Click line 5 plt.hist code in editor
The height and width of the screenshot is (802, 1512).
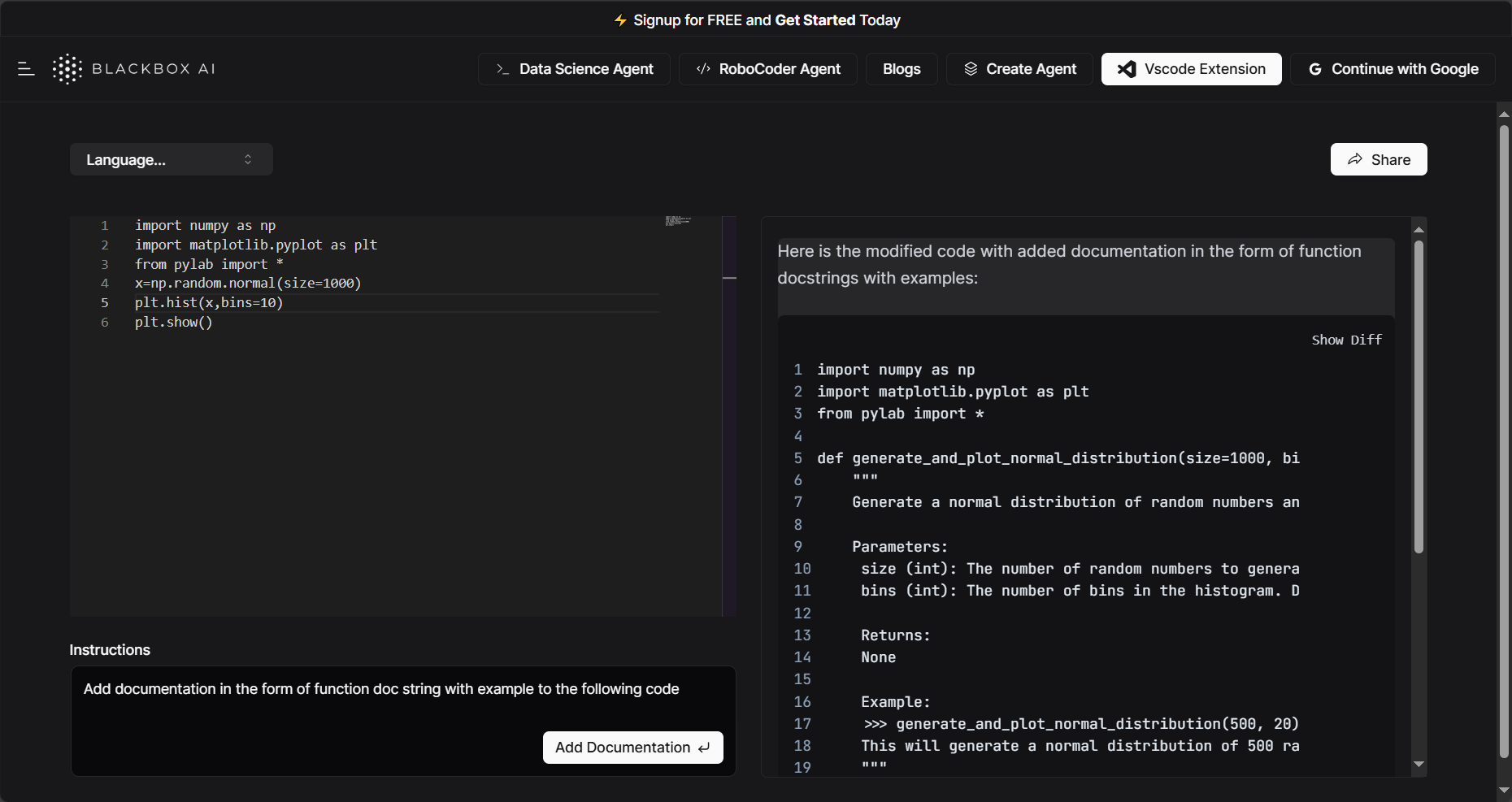click(209, 302)
